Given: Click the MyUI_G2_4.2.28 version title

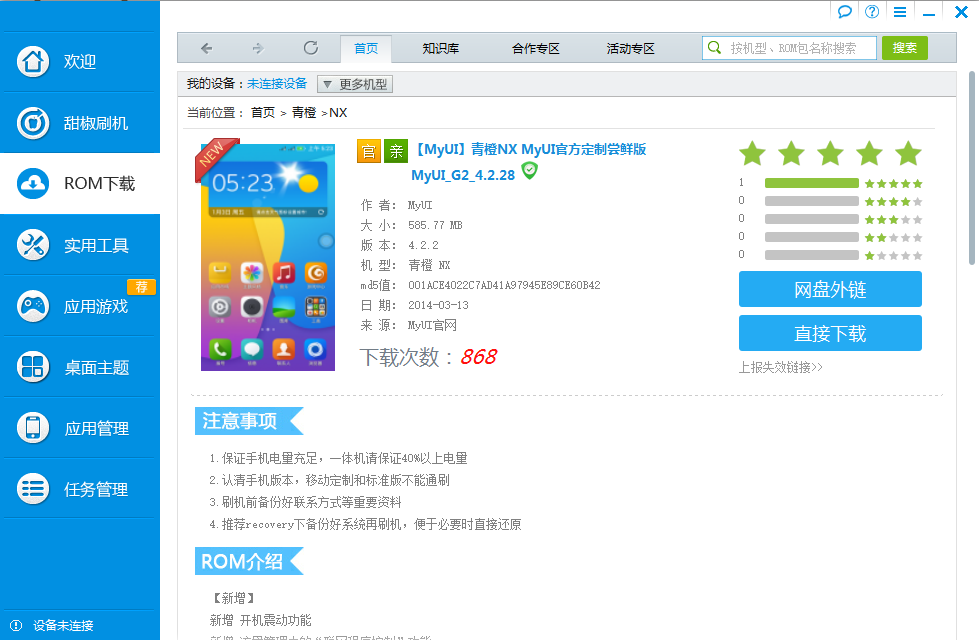Looking at the screenshot, I should click(463, 175).
